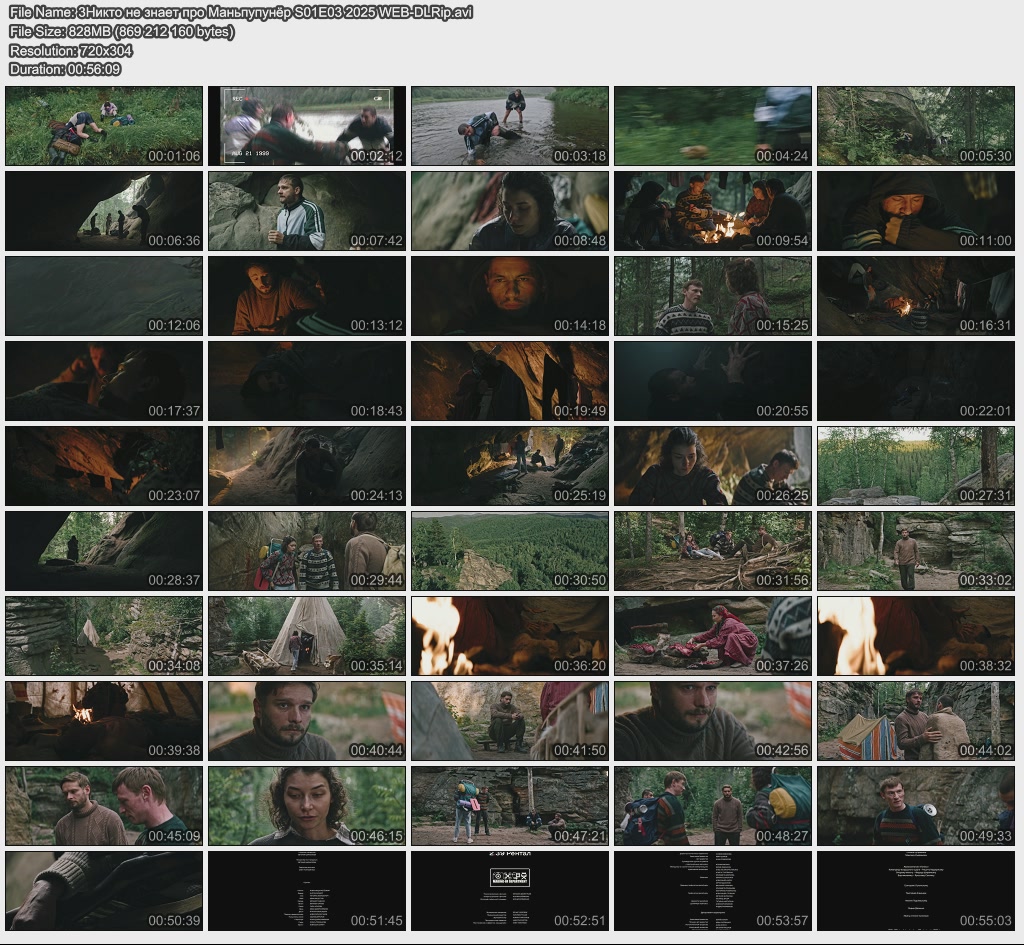Click the hooded man thumbnail at 00:11:00
Viewport: 1024px width, 945px height.
point(916,211)
